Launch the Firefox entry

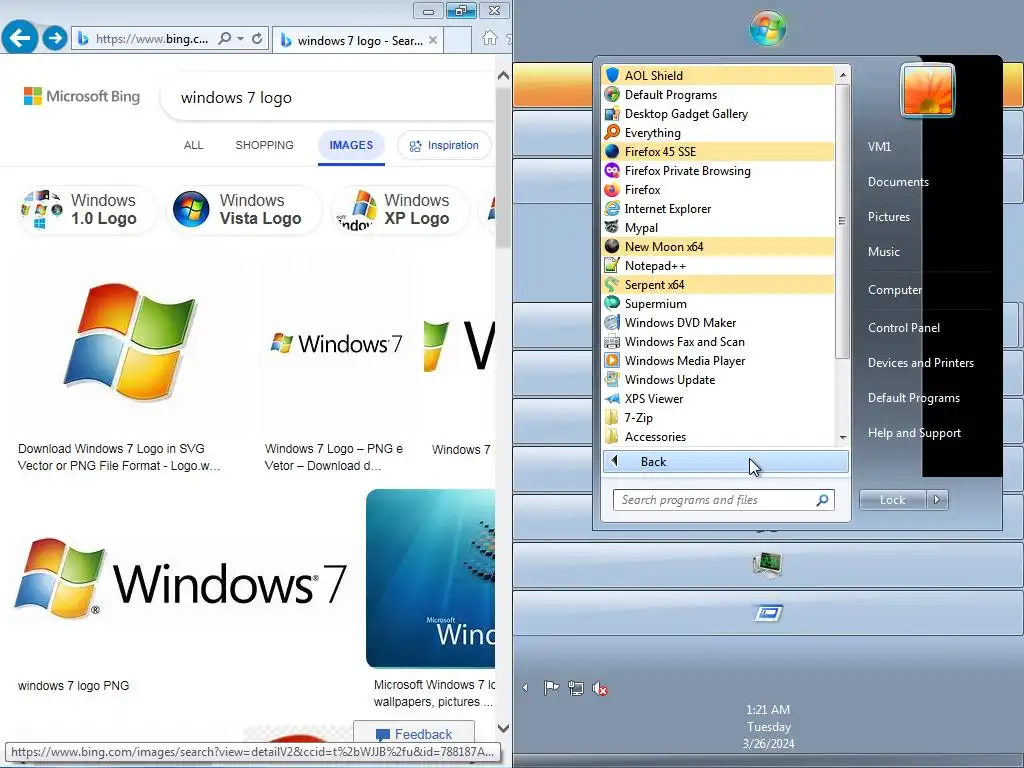point(718,189)
